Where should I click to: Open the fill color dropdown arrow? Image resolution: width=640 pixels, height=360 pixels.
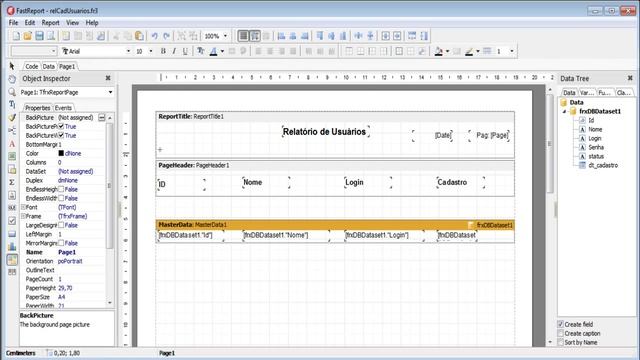[x=447, y=51]
